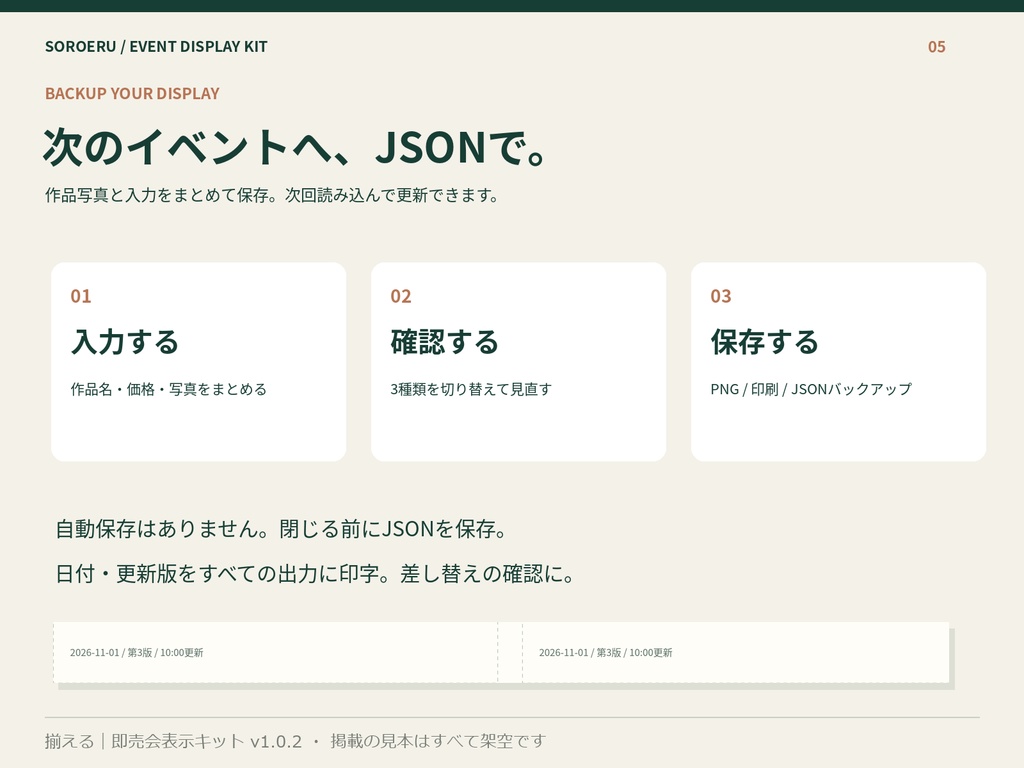
Task: Click step number 02
Action: point(401,296)
